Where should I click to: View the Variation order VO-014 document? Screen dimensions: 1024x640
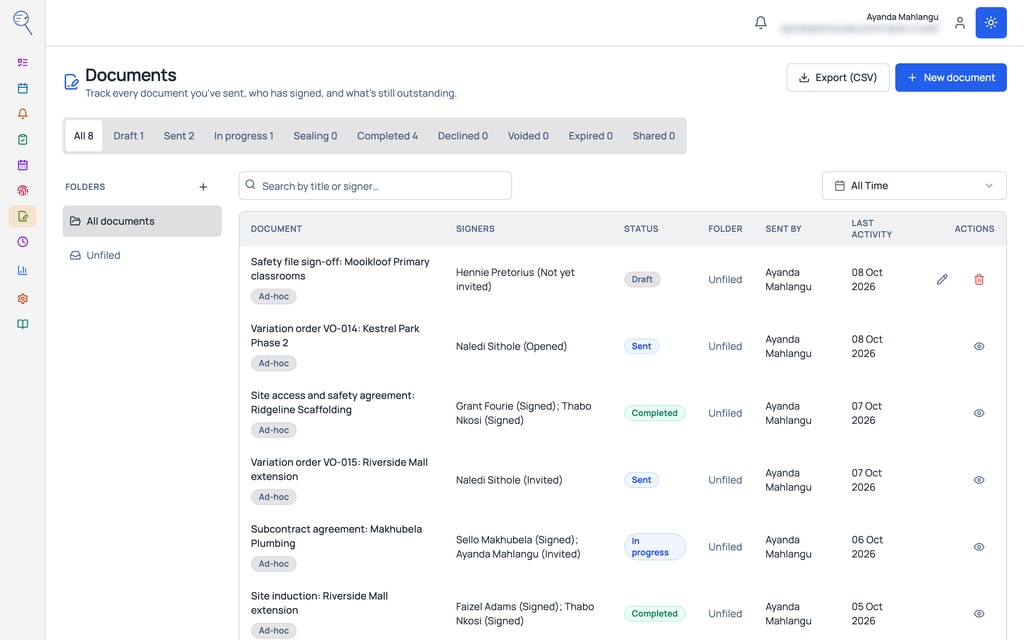click(979, 346)
